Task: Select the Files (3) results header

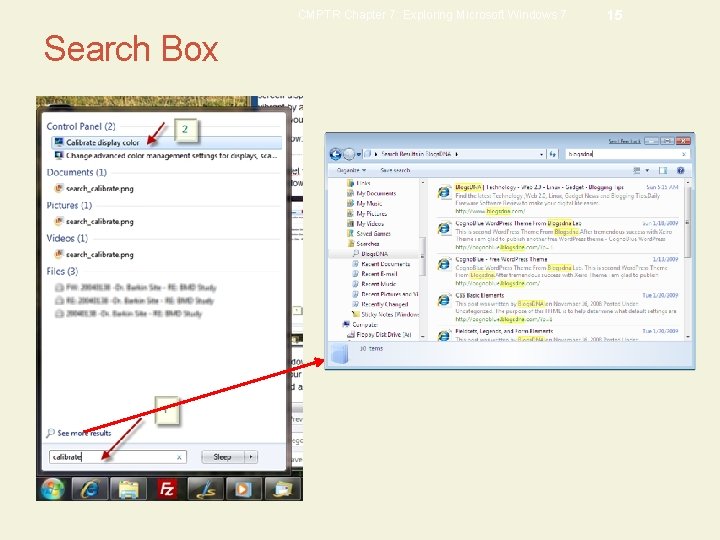Action: click(x=62, y=271)
